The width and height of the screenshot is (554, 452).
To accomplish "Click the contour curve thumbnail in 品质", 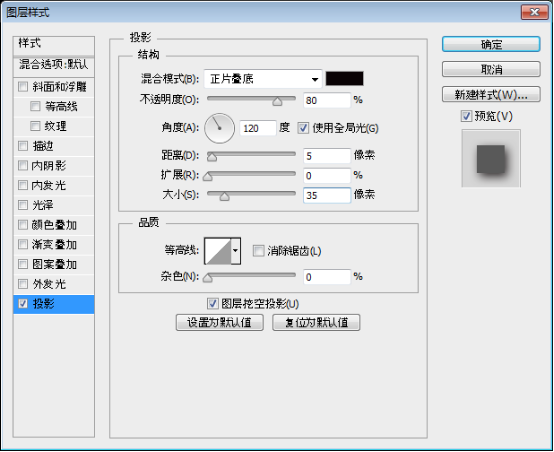I will [x=218, y=251].
